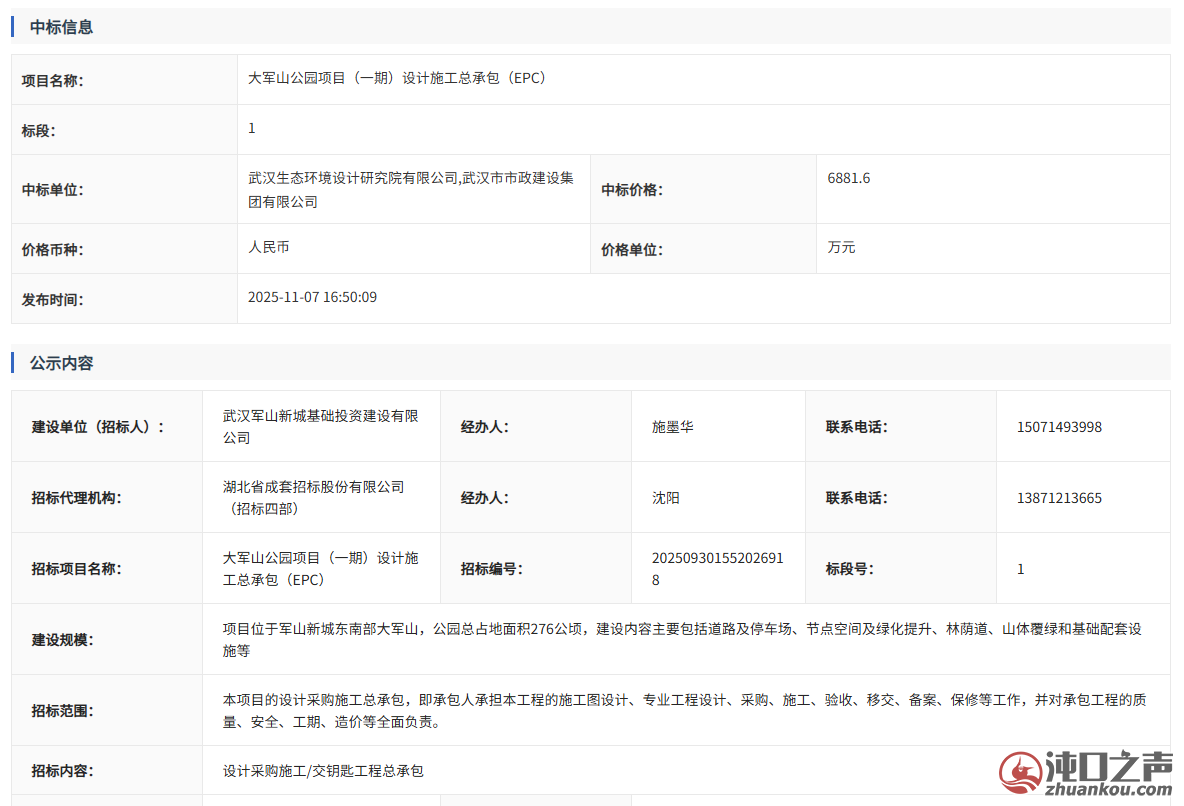Click the 招标范围 description text

point(684,711)
